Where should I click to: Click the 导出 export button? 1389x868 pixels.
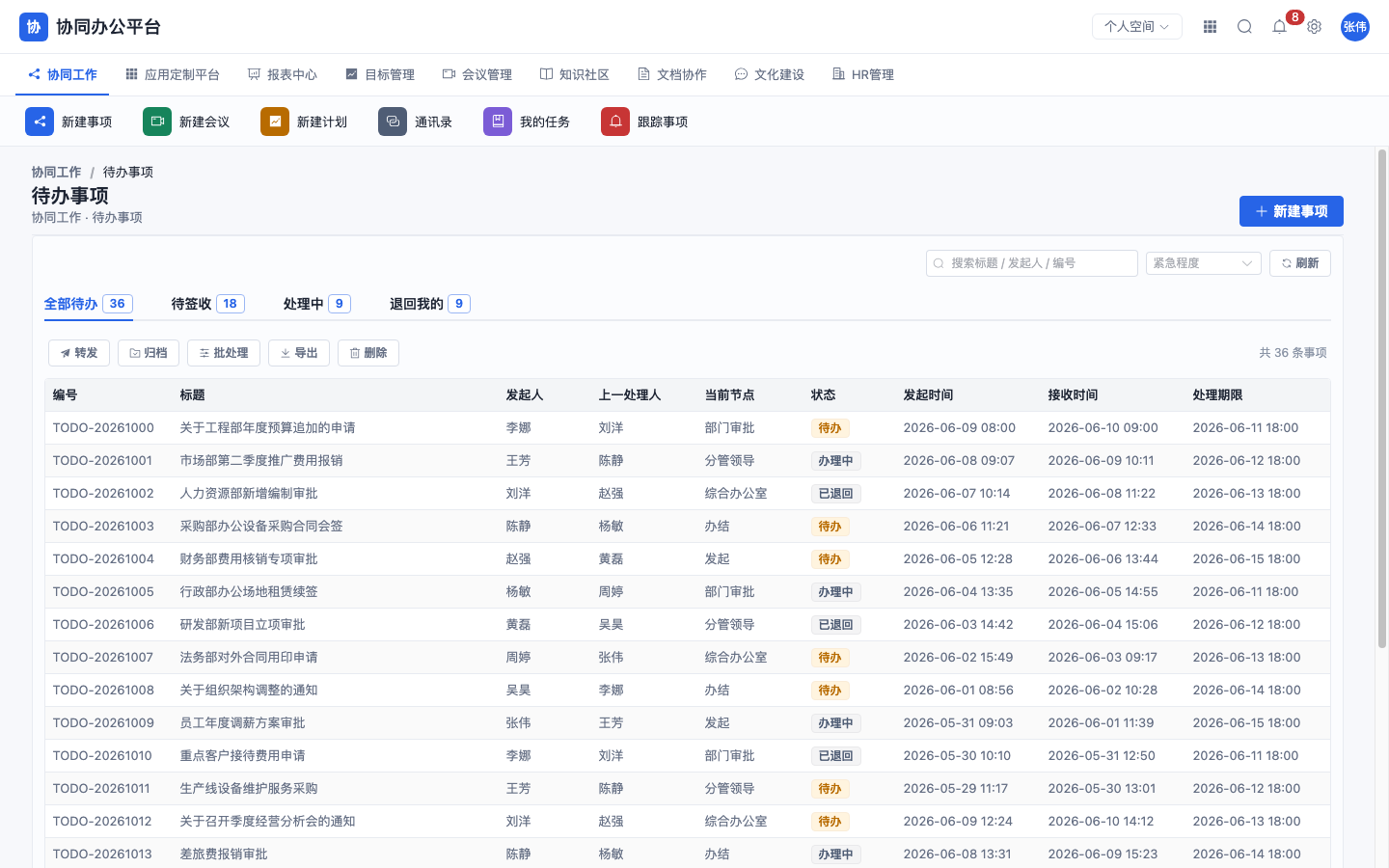point(299,353)
